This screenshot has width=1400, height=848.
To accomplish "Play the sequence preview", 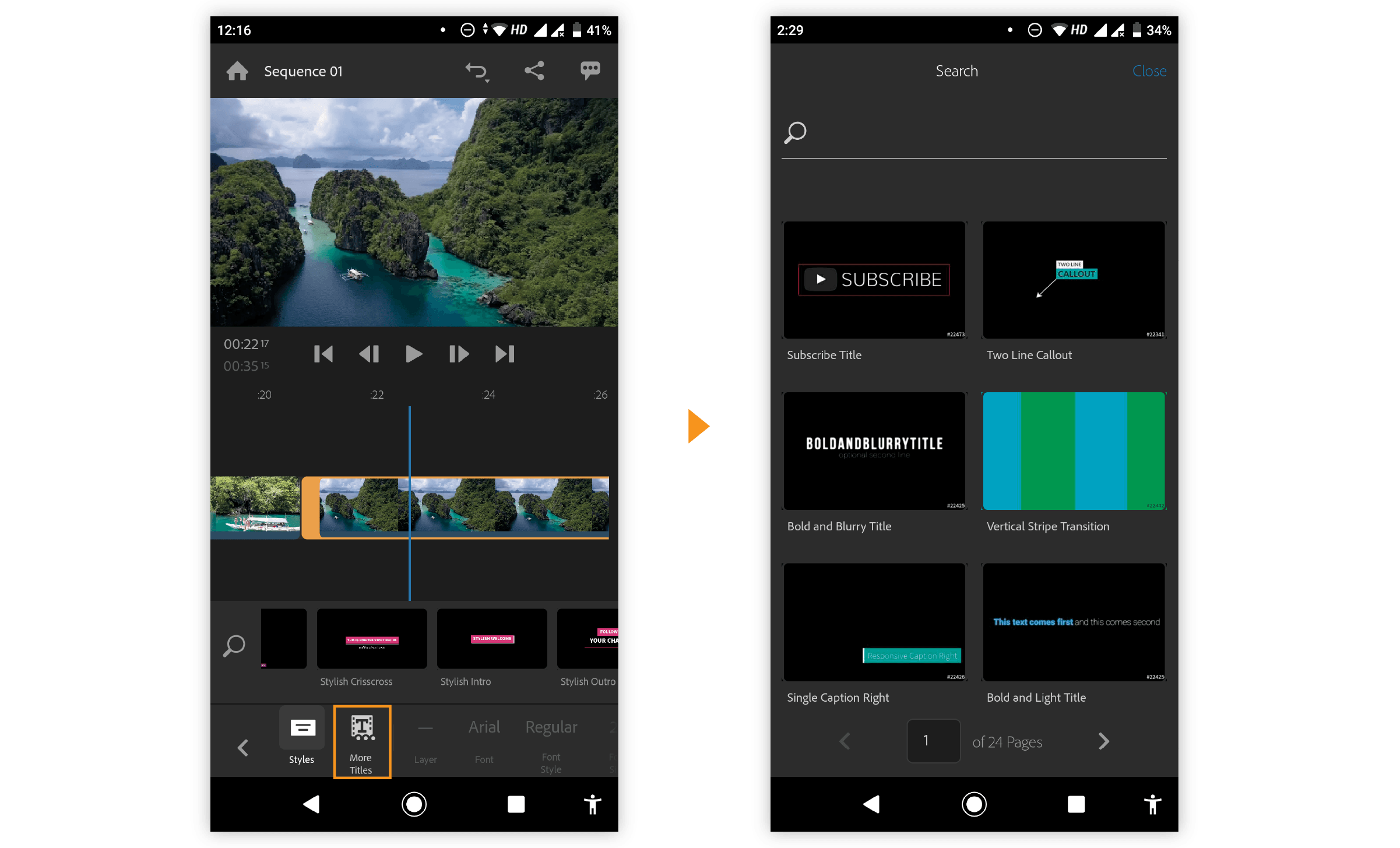I will pyautogui.click(x=414, y=354).
